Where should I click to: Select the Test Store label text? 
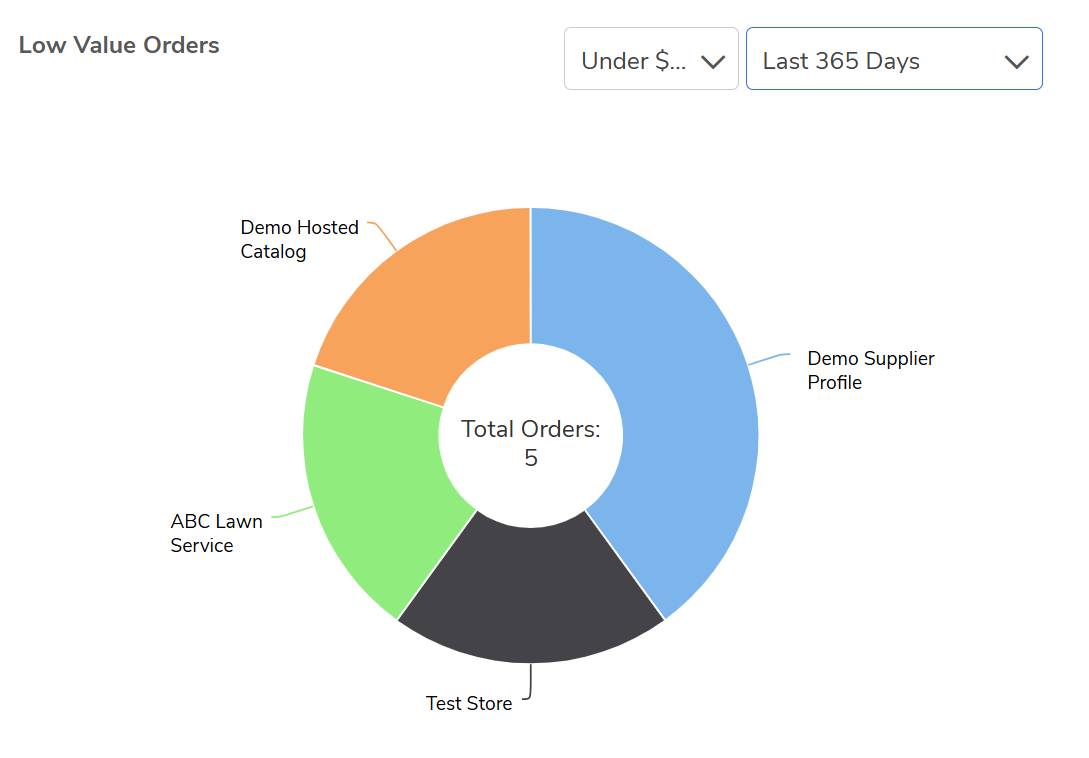468,704
